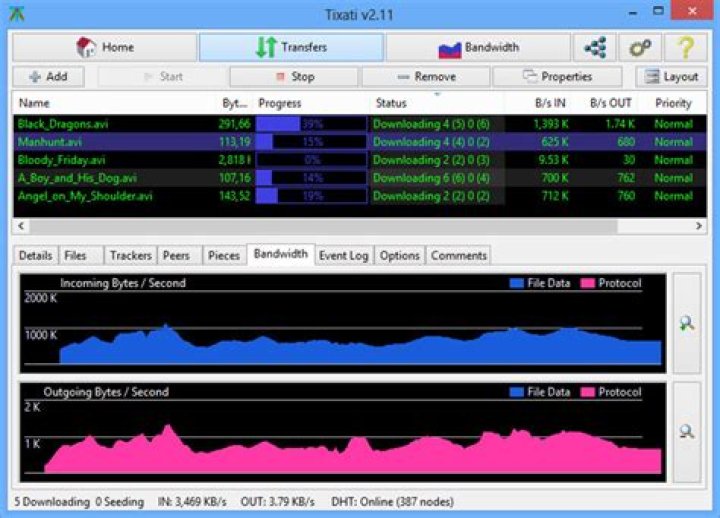Add a new transfer
Image resolution: width=720 pixels, height=518 pixels.
click(x=49, y=77)
